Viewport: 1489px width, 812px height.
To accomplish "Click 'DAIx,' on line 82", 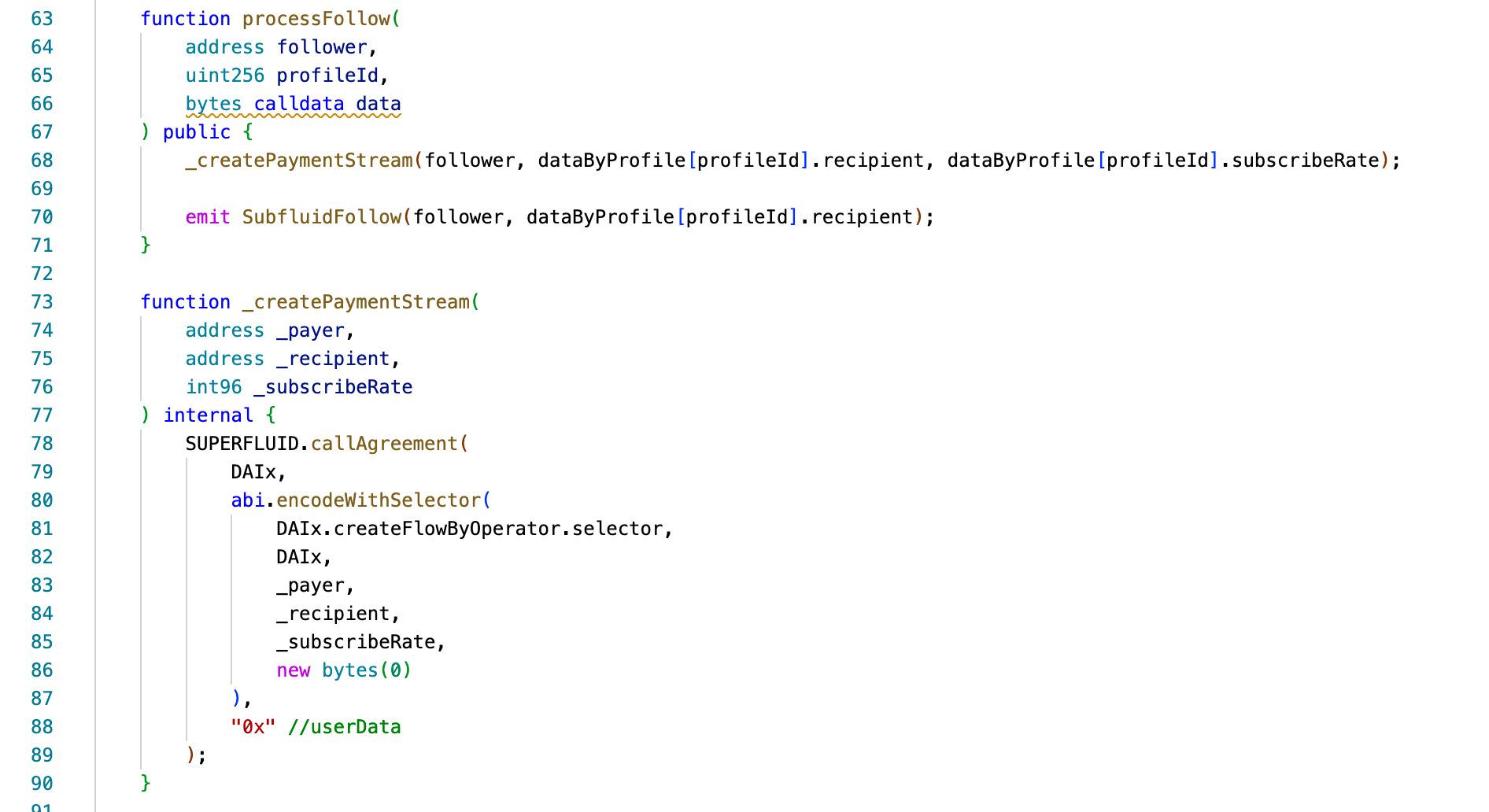I will click(304, 557).
